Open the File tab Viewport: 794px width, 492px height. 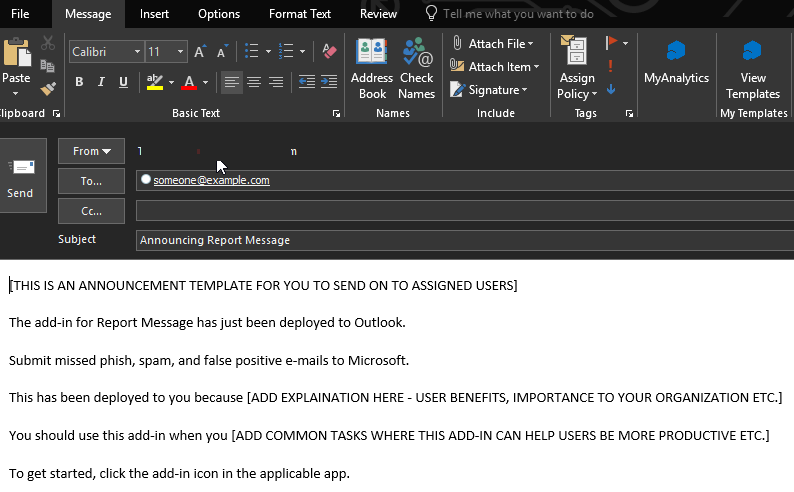[x=20, y=14]
